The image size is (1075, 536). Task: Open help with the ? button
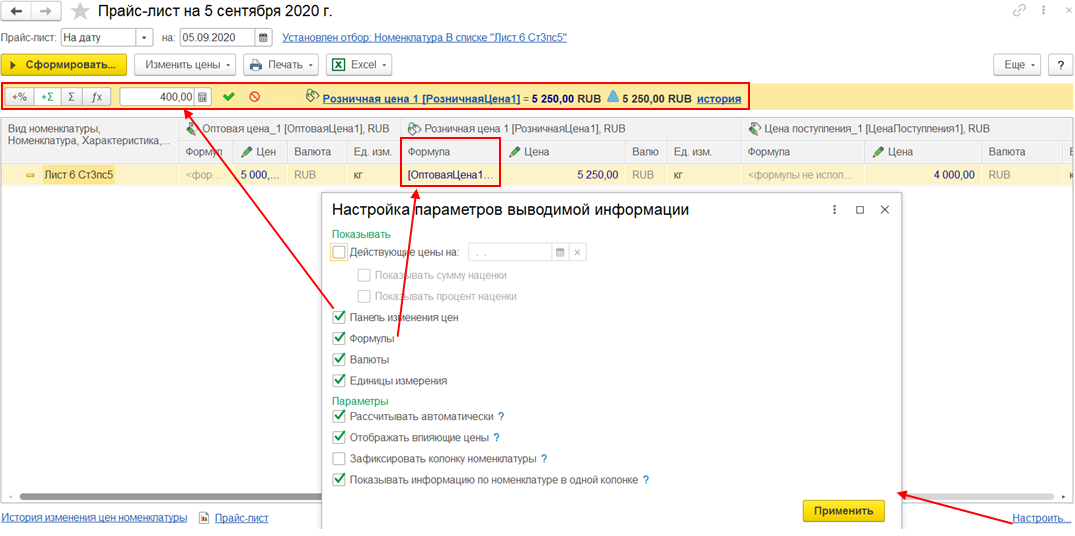pos(1061,65)
